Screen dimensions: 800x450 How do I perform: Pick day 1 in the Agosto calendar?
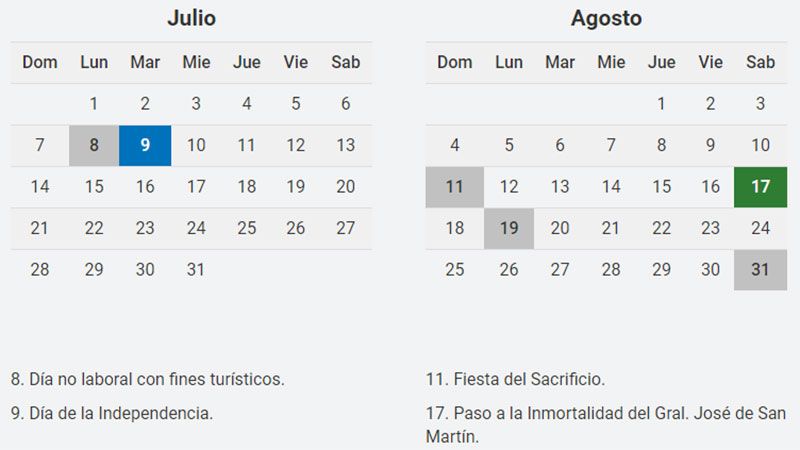(x=661, y=103)
